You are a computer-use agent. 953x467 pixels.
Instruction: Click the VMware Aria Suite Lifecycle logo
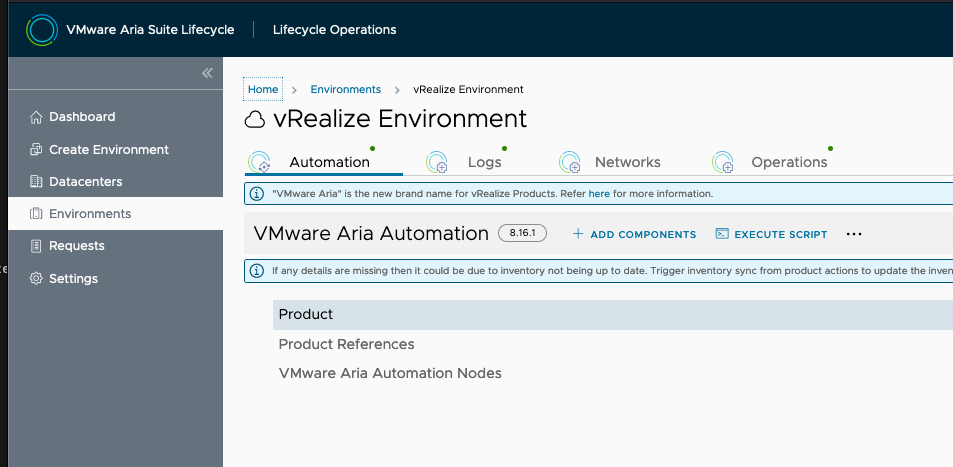click(41, 30)
